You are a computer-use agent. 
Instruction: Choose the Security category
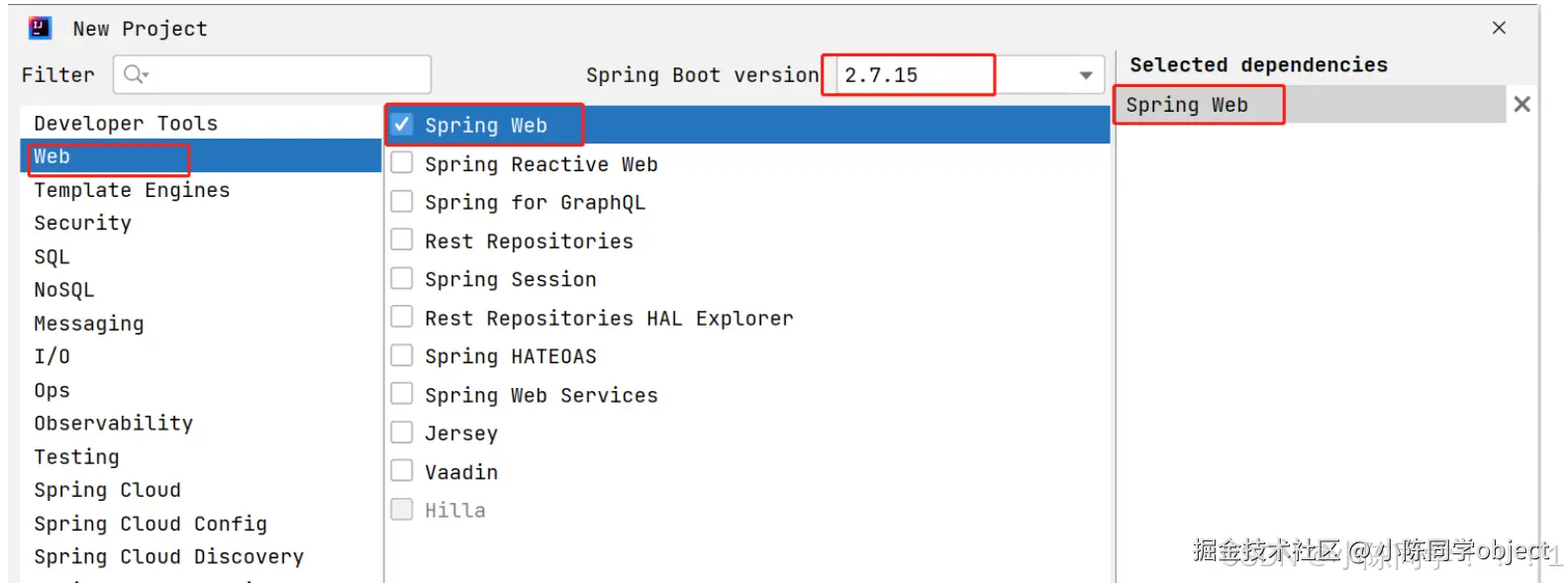click(x=201, y=223)
